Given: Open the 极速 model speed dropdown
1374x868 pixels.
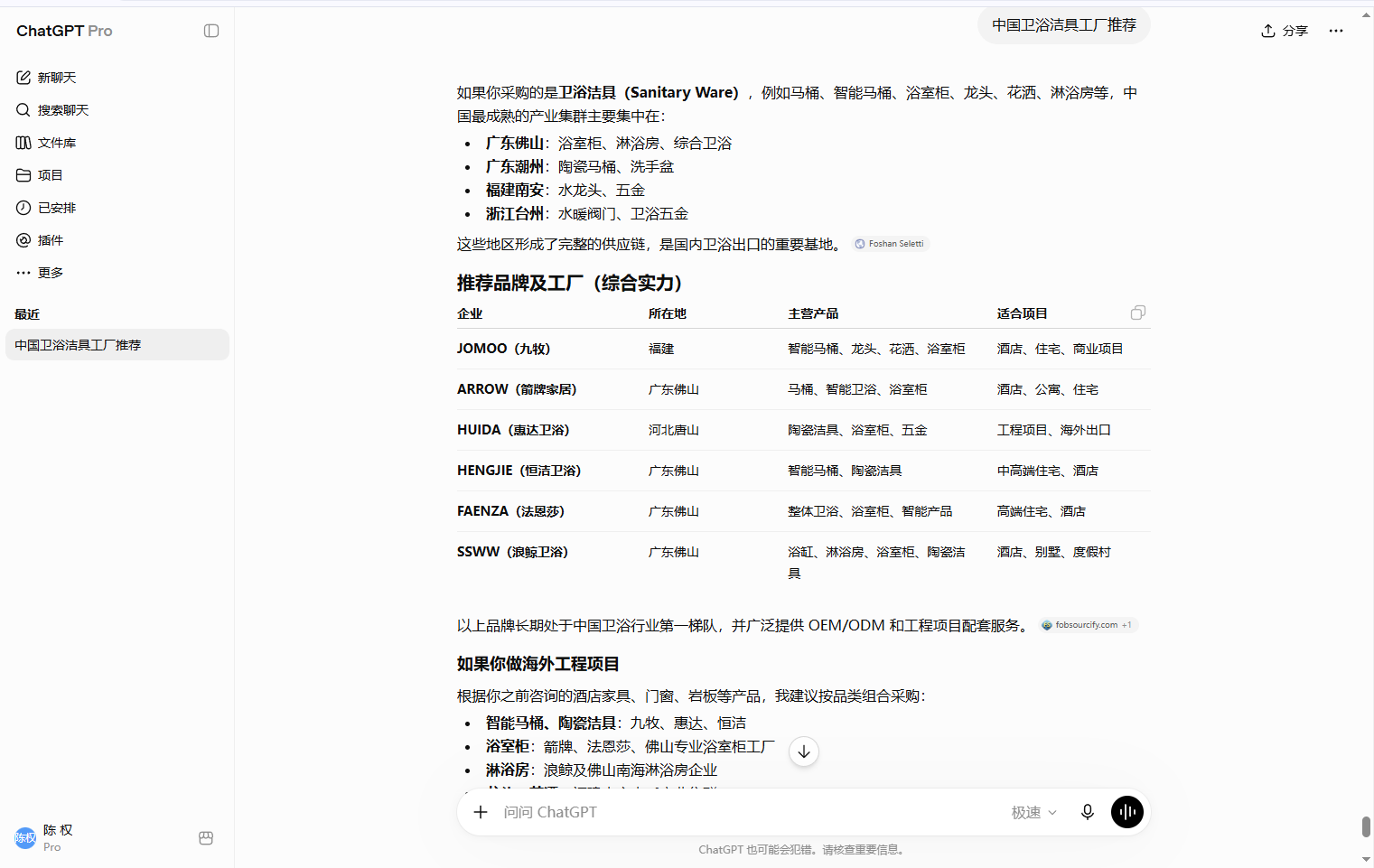Looking at the screenshot, I should pos(1033,813).
